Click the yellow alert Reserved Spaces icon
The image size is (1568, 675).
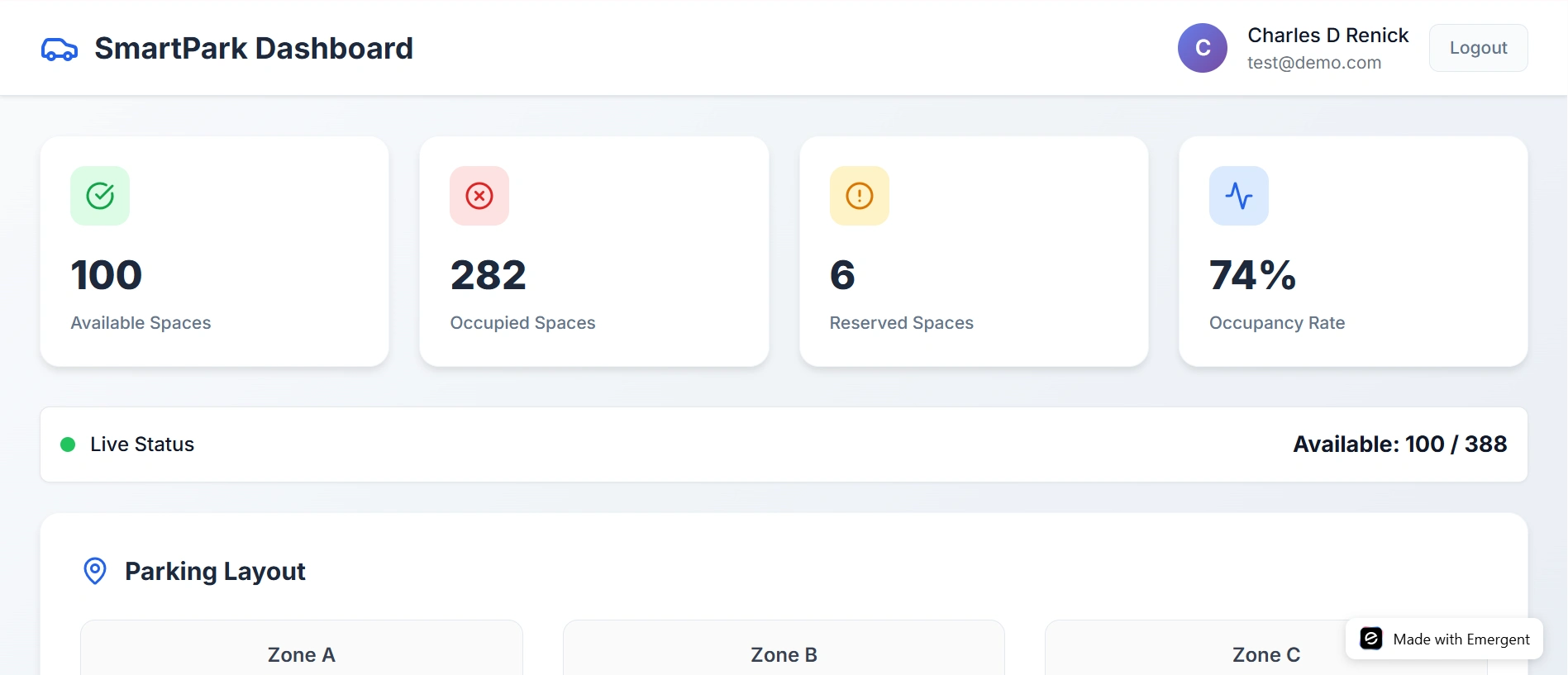860,196
